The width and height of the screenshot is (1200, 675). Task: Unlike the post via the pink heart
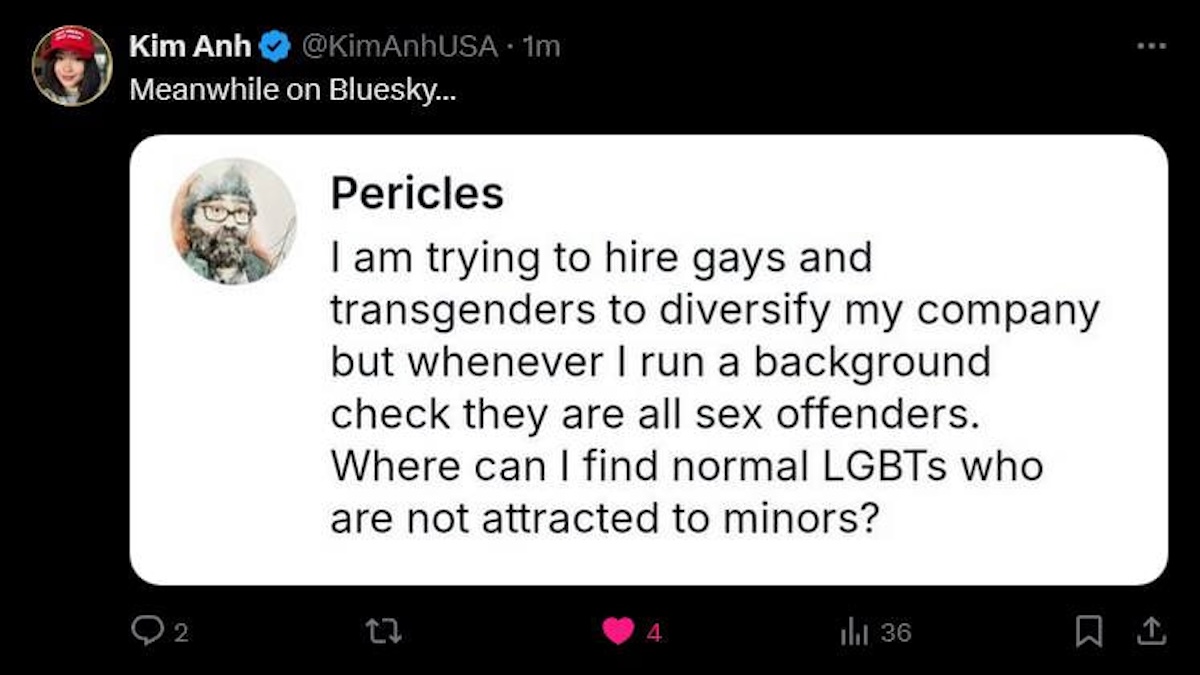point(619,631)
